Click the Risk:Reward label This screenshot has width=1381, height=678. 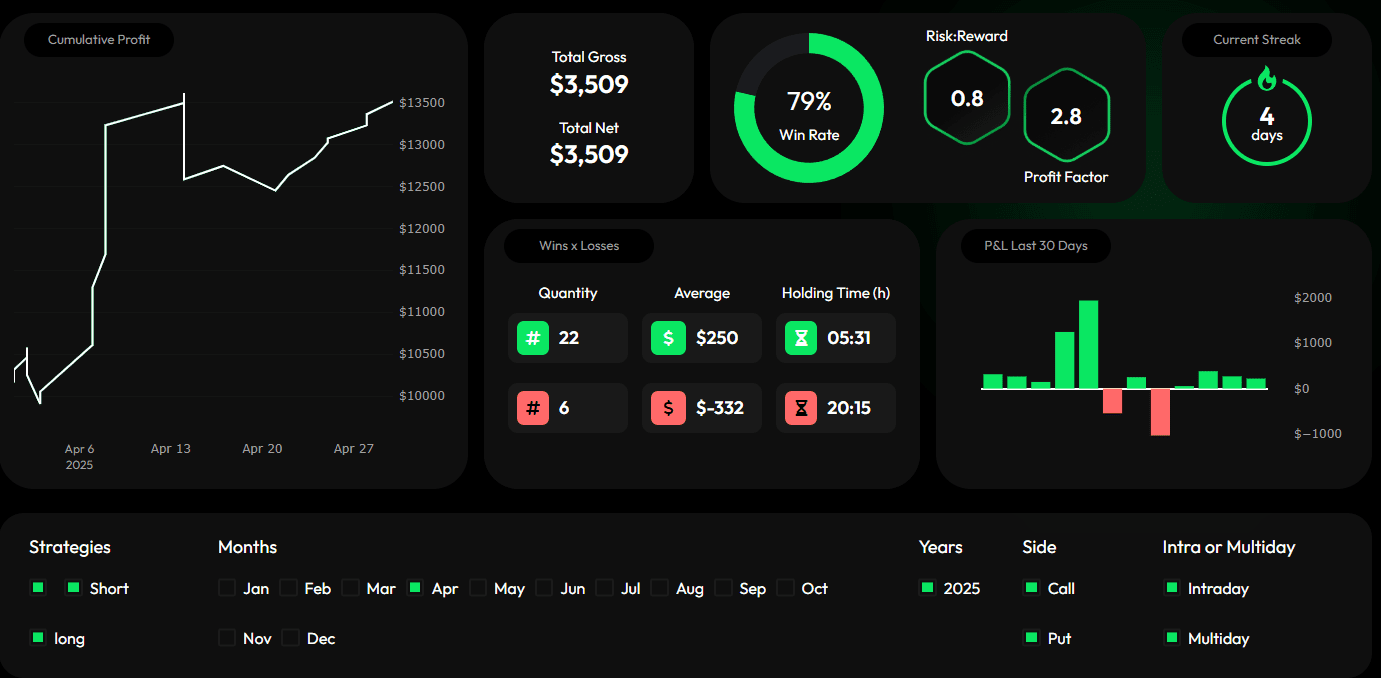(967, 36)
